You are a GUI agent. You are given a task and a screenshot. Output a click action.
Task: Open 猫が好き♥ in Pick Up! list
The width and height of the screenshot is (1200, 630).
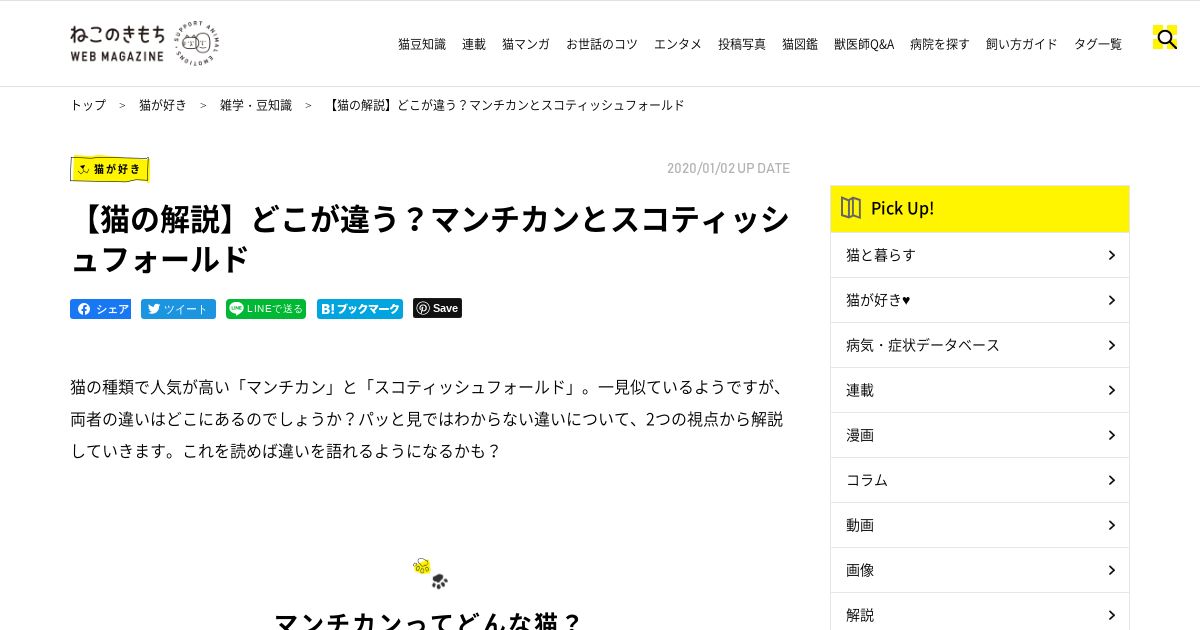980,300
